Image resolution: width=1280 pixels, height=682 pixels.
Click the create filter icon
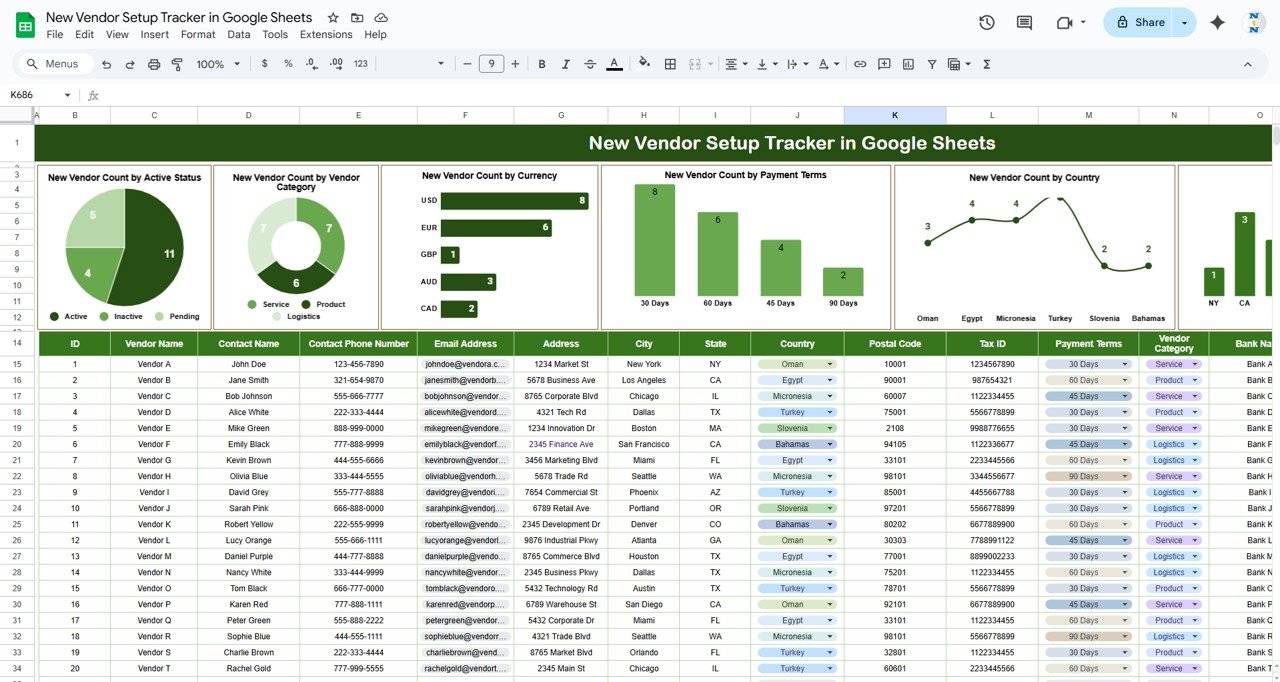coord(932,64)
